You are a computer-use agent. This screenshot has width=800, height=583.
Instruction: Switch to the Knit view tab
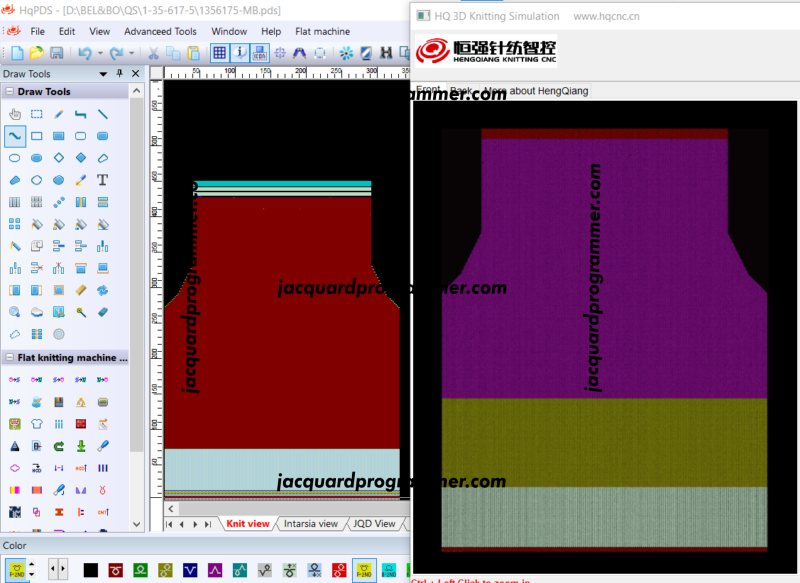[248, 524]
